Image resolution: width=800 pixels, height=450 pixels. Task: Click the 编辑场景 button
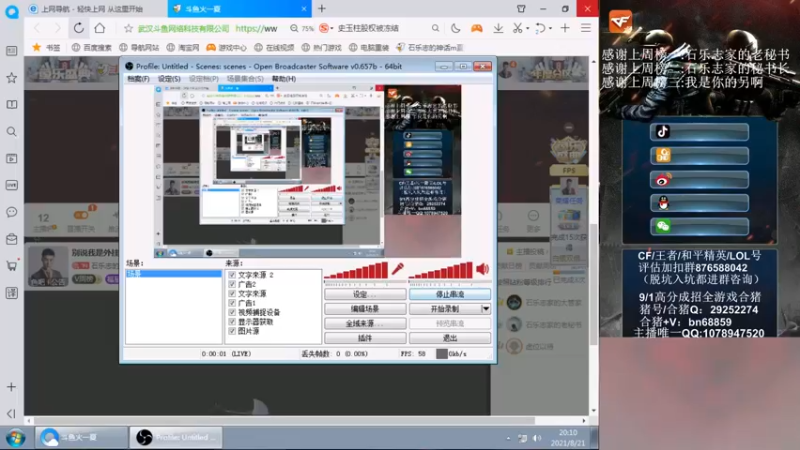[x=365, y=309]
